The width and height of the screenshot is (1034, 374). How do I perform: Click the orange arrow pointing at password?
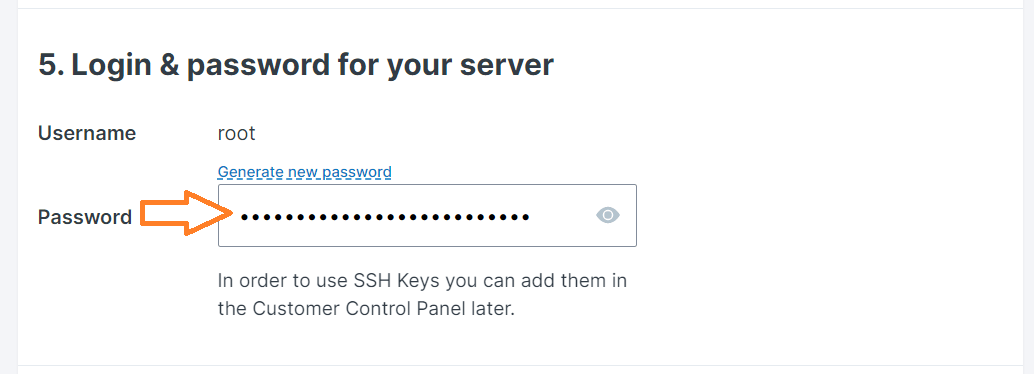pos(187,212)
